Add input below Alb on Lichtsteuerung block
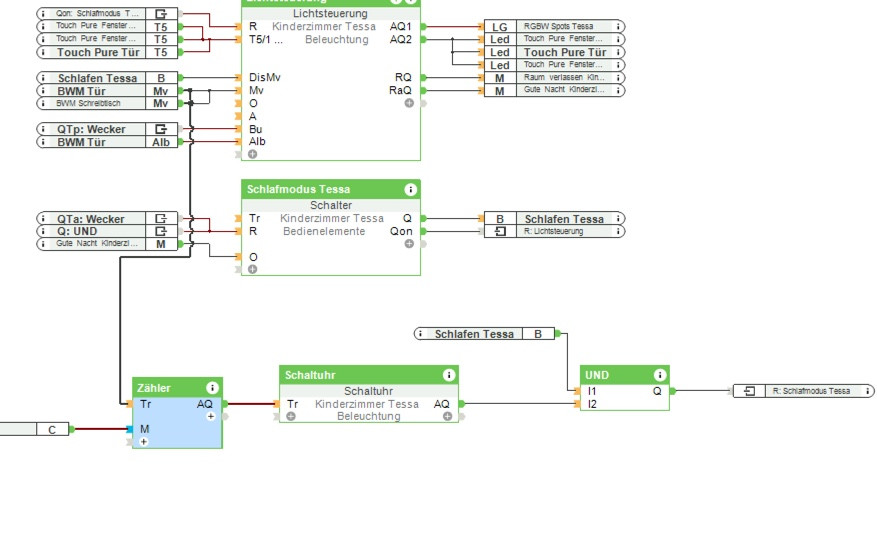Screen dimensions: 877x554 click(253, 154)
